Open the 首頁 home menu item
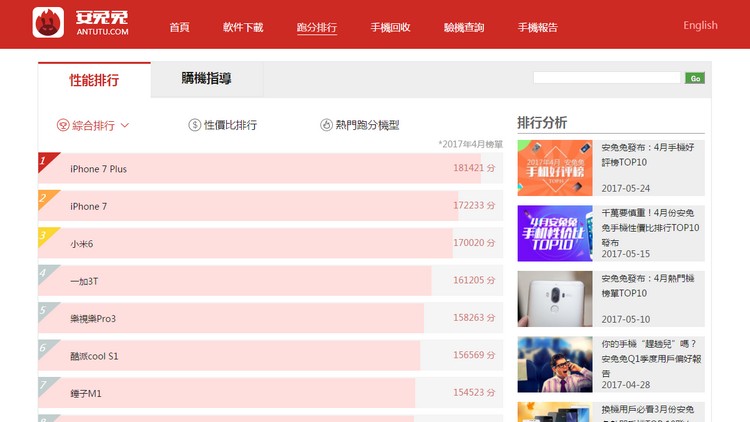750x422 pixels. point(179,27)
